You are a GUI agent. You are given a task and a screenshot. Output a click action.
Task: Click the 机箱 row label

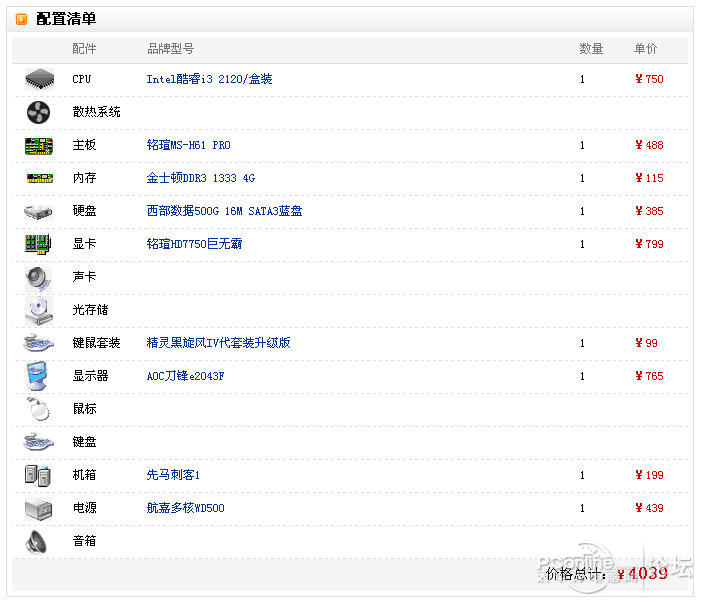[84, 475]
